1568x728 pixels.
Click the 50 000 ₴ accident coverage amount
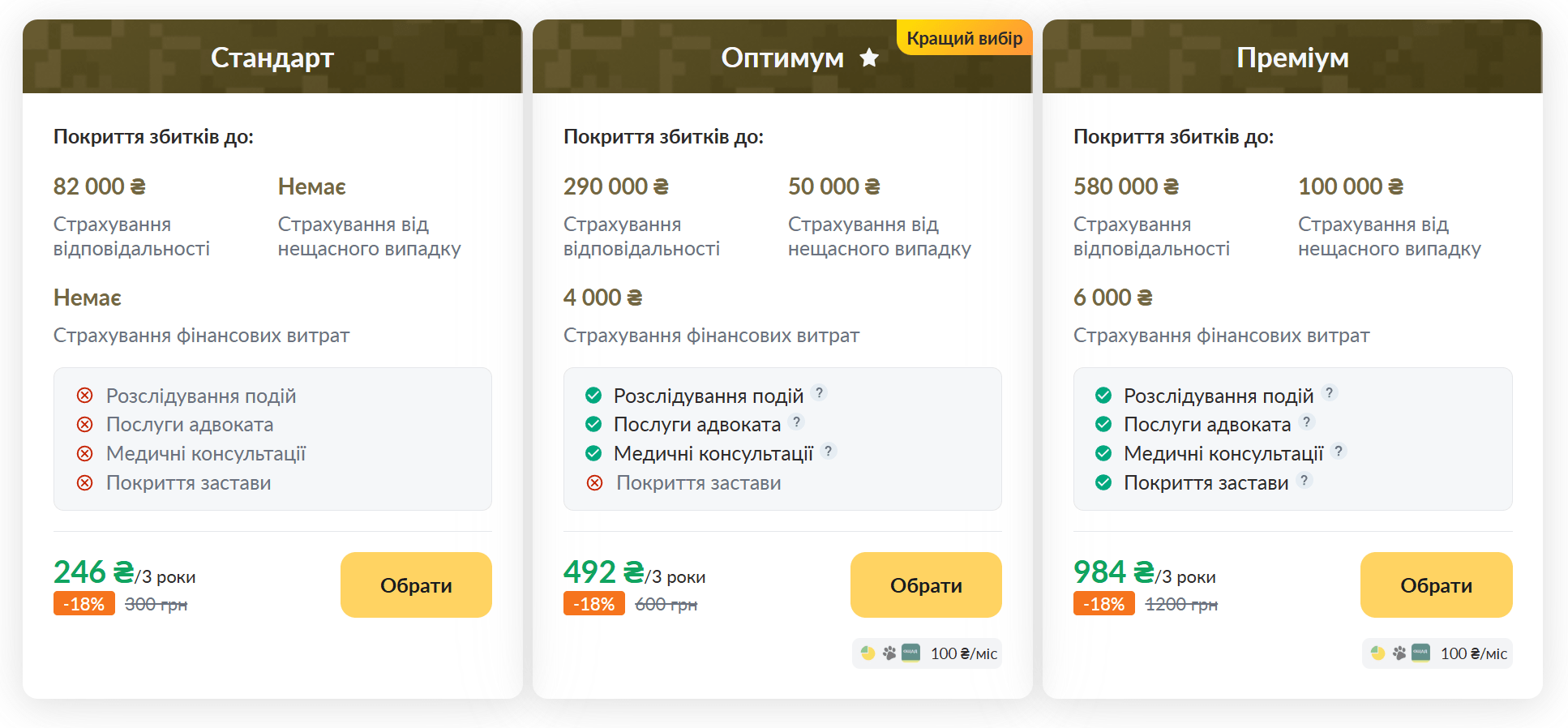[834, 186]
